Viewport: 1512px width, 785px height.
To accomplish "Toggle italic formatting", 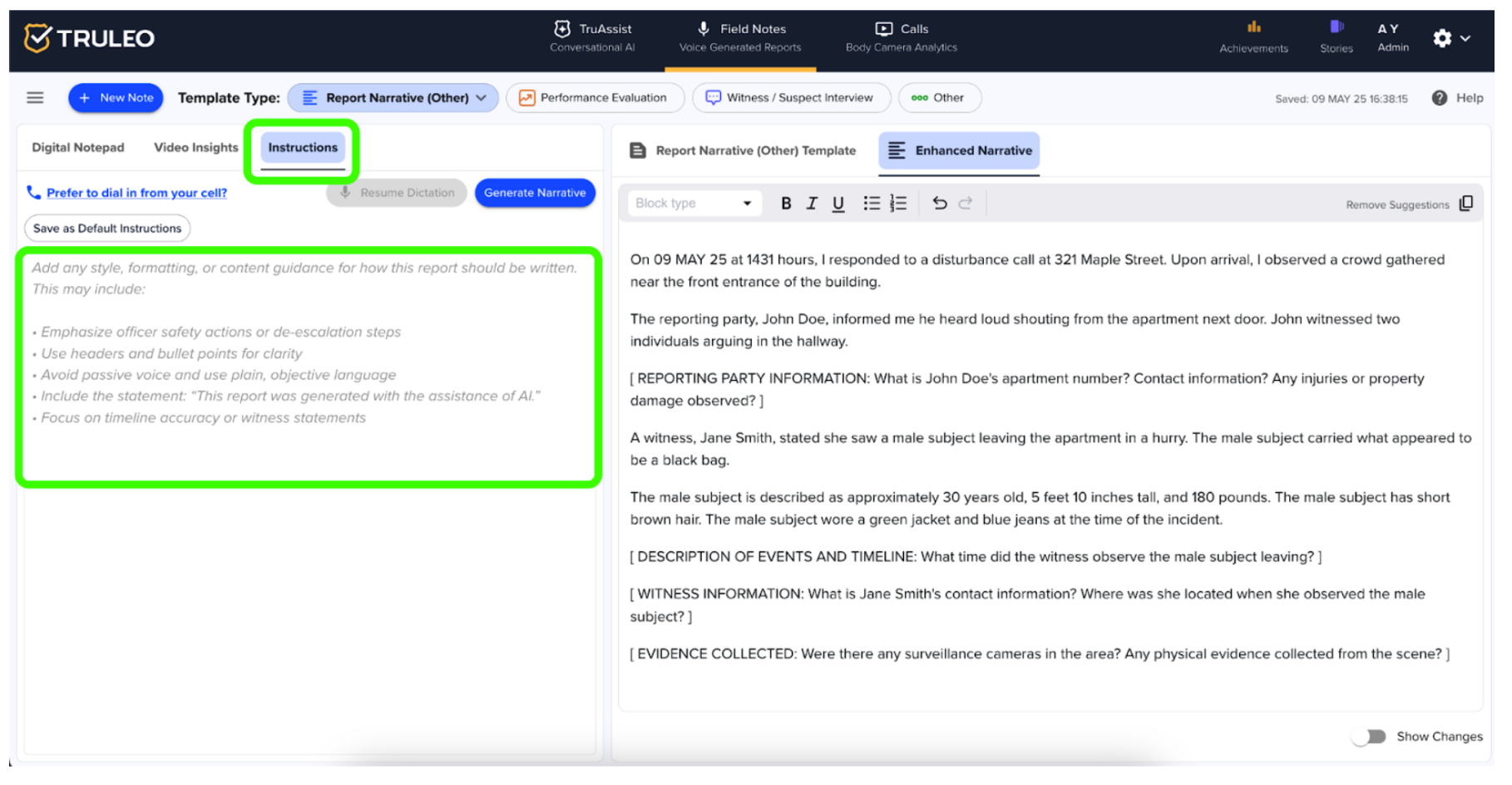I will (812, 204).
